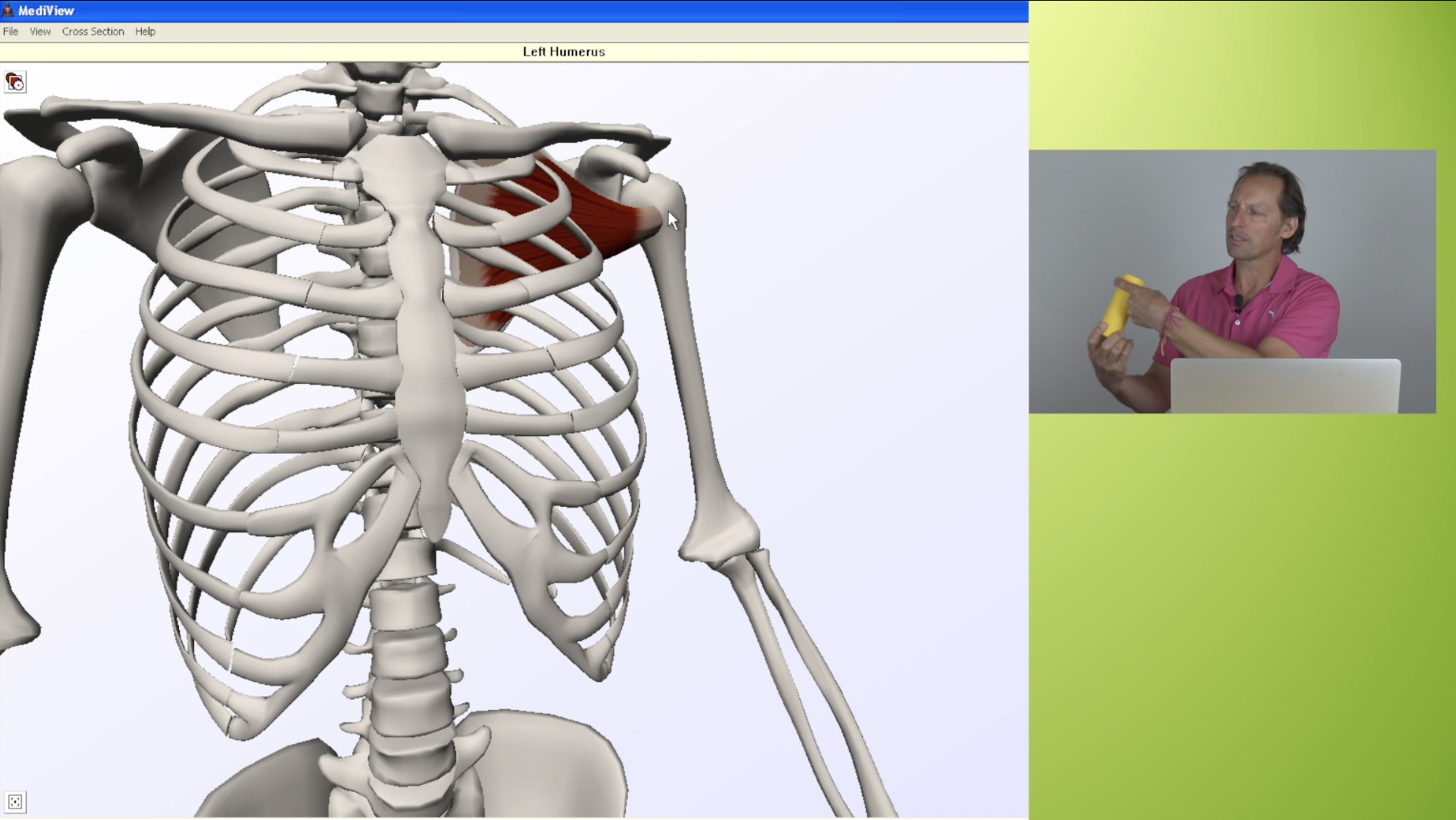
Task: Open the View menu
Action: tap(40, 31)
